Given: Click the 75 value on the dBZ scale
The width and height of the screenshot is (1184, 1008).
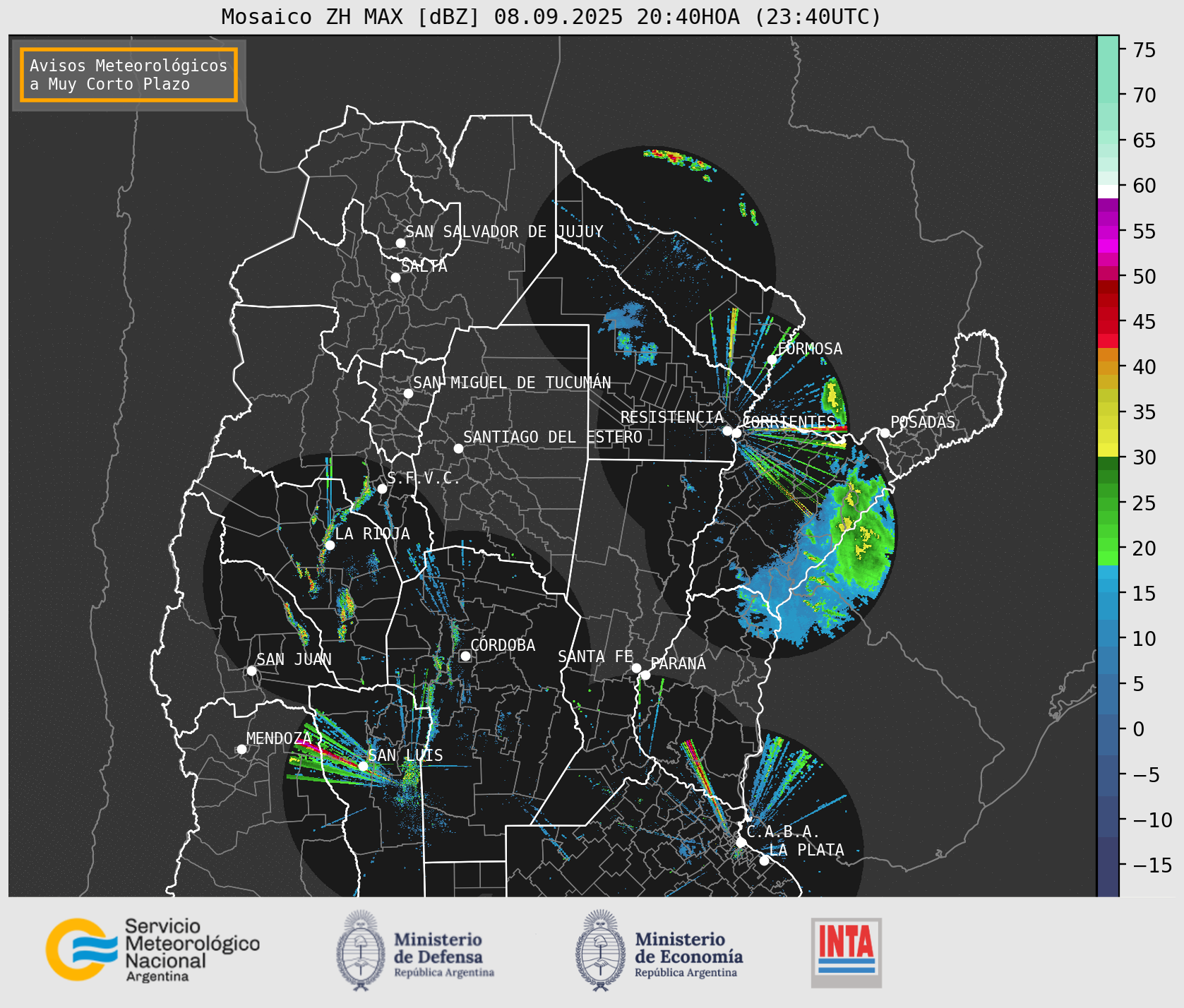Looking at the screenshot, I should [x=1144, y=50].
